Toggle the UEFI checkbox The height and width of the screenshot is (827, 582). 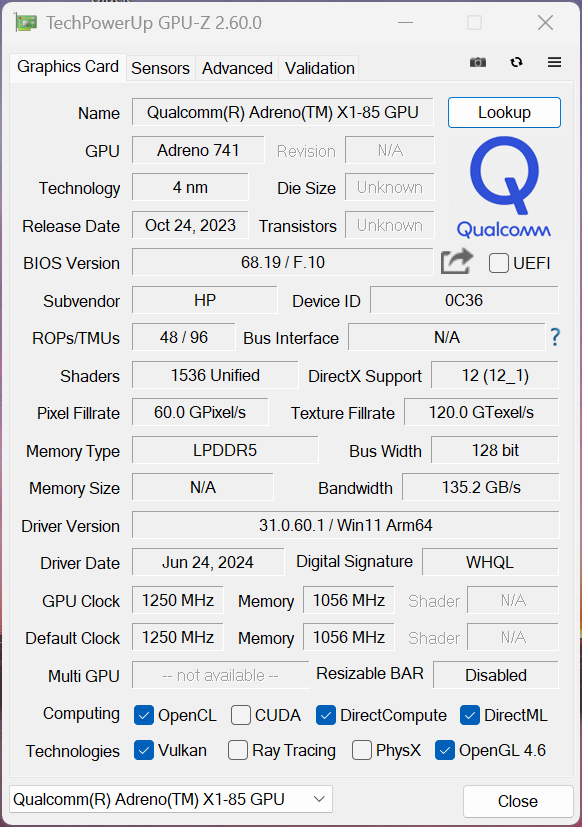499,263
